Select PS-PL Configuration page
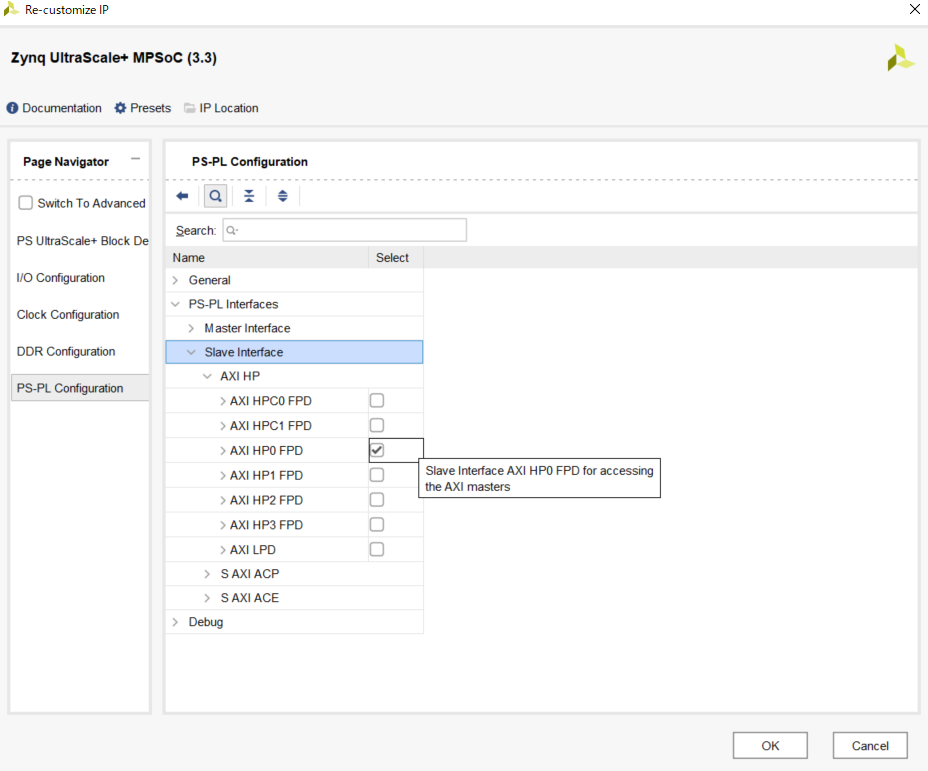 [x=80, y=388]
